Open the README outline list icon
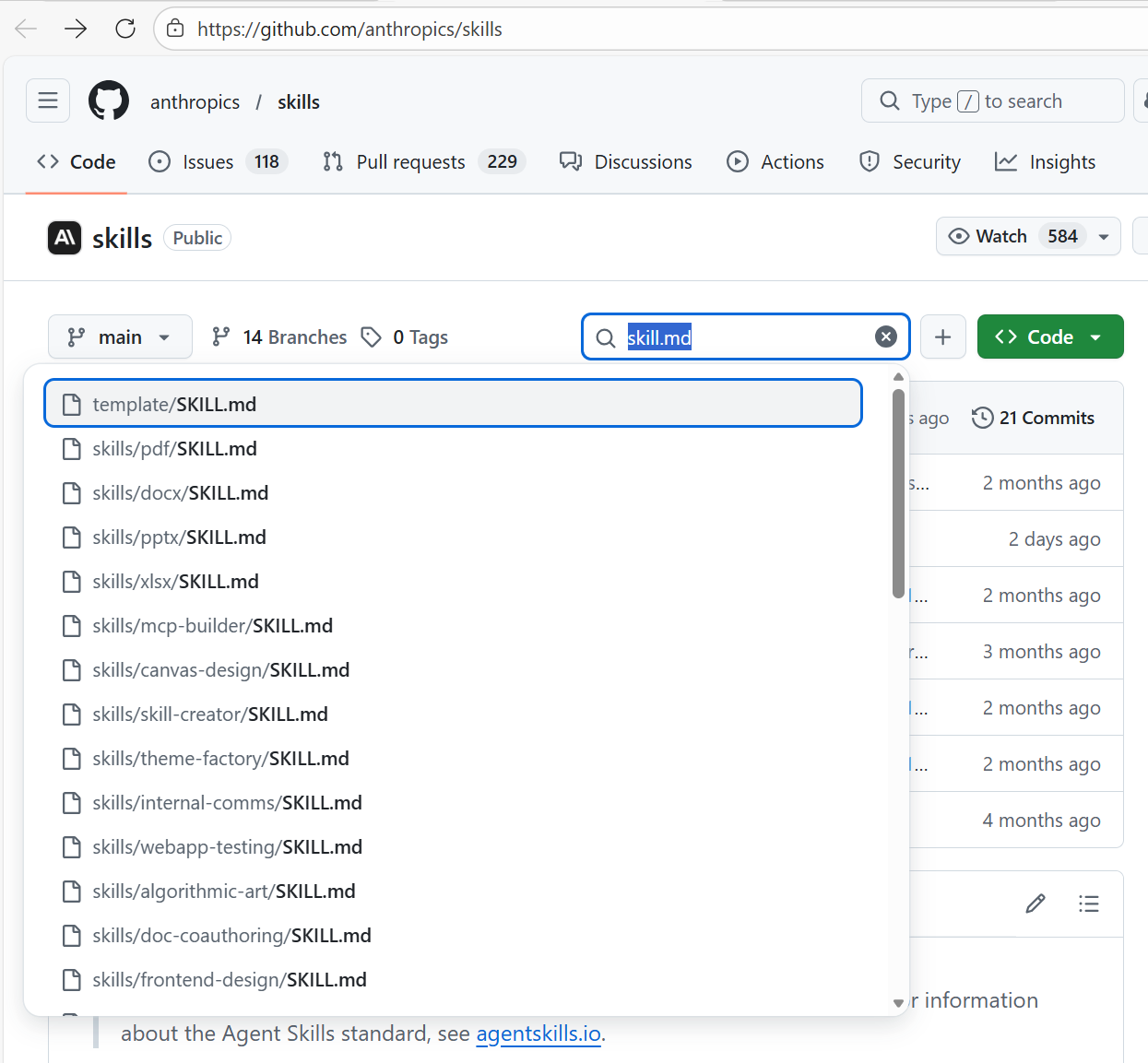The height and width of the screenshot is (1063, 1148). pyautogui.click(x=1089, y=904)
